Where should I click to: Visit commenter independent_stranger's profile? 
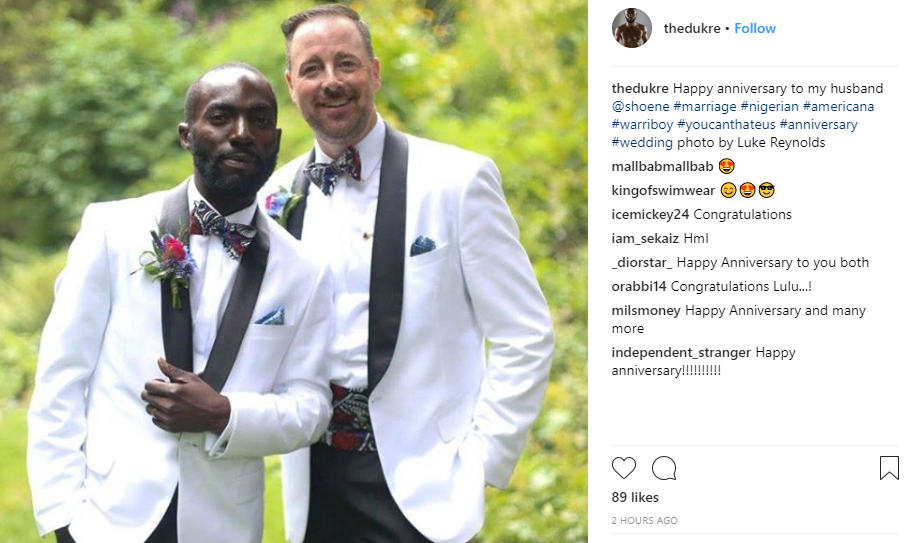[681, 353]
